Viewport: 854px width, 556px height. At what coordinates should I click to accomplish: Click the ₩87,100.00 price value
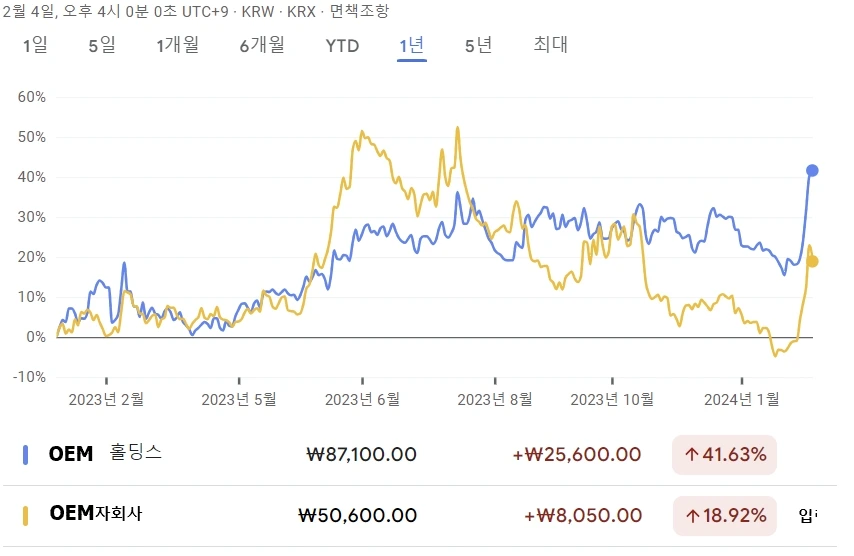coord(361,455)
